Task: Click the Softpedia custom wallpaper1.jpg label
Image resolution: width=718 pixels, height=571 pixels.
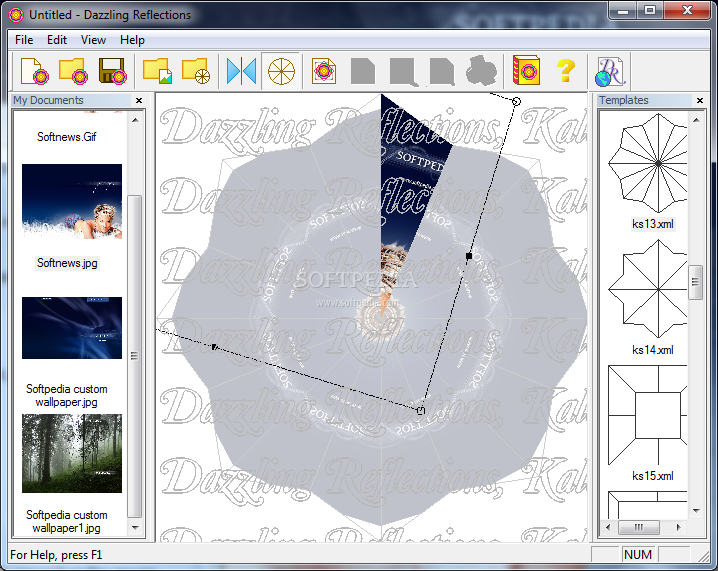Action: [67, 522]
